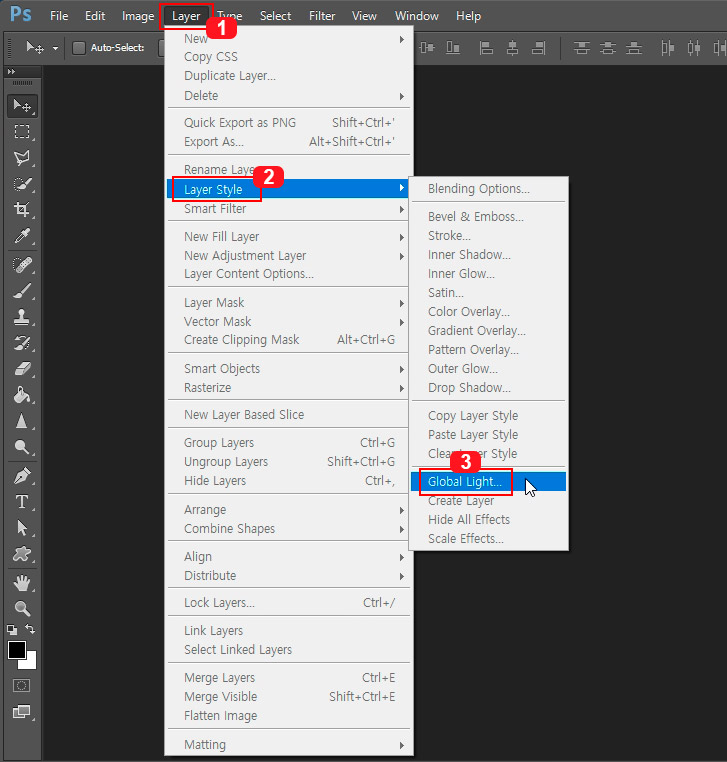Select the Quick Selection tool
The image size is (727, 762).
click(x=22, y=184)
